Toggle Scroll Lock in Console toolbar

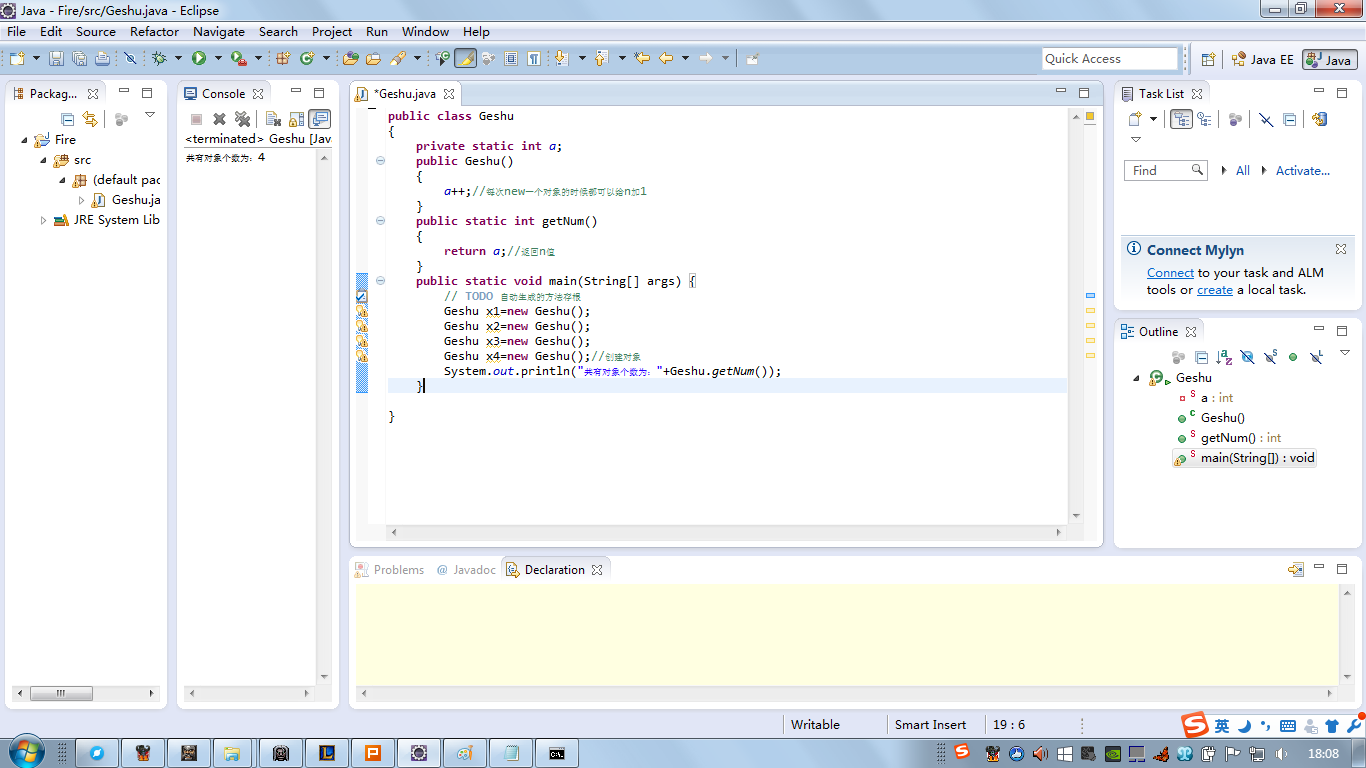[x=296, y=119]
